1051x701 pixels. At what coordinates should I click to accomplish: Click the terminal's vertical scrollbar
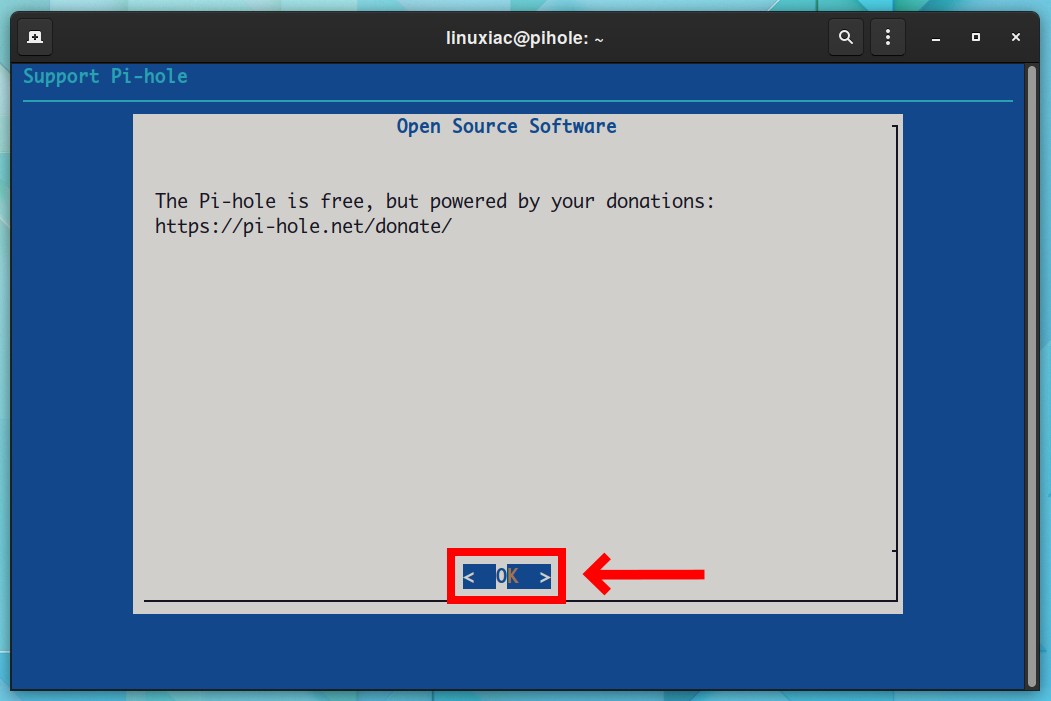click(x=1032, y=376)
